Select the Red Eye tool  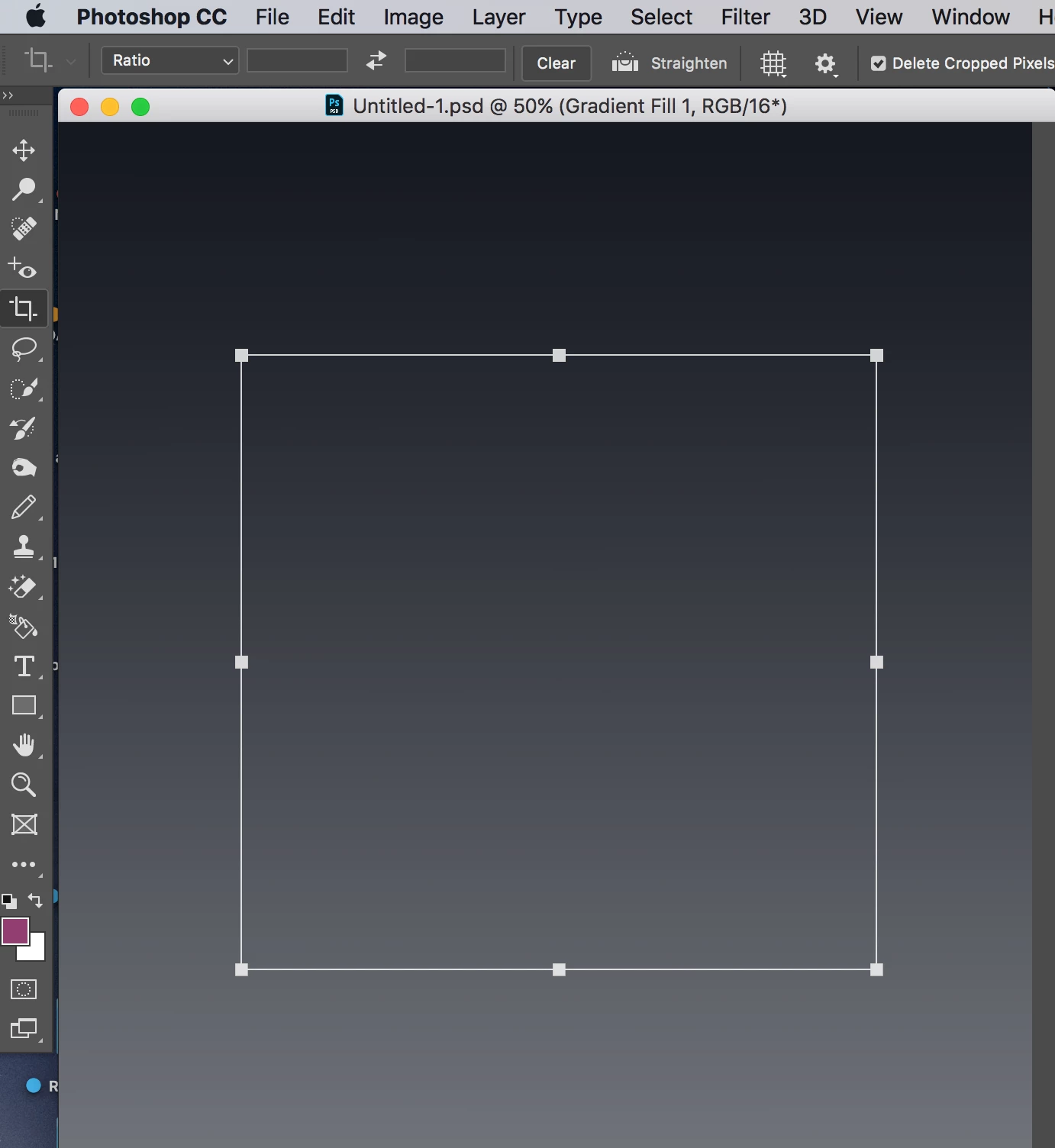pyautogui.click(x=23, y=269)
